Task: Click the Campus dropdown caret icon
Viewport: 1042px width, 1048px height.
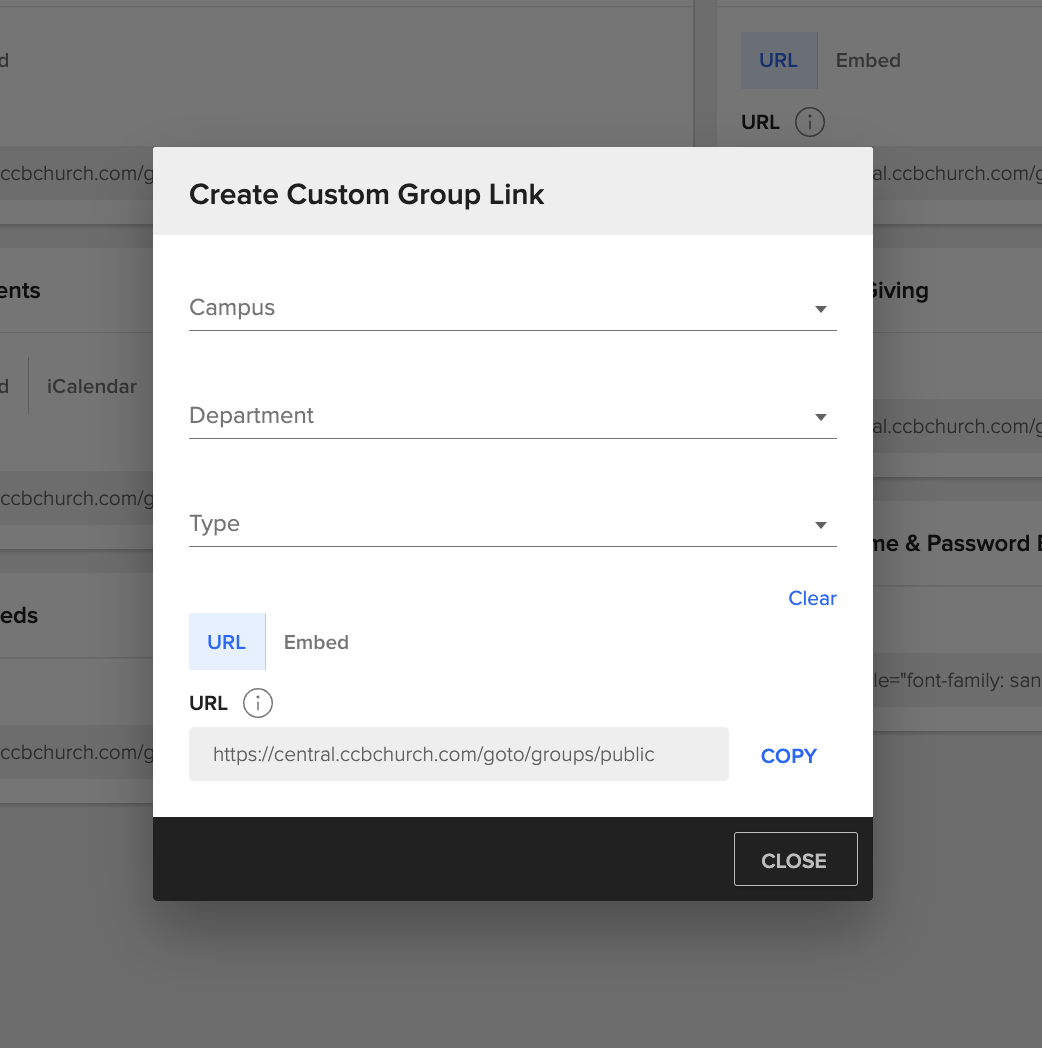Action: click(820, 309)
